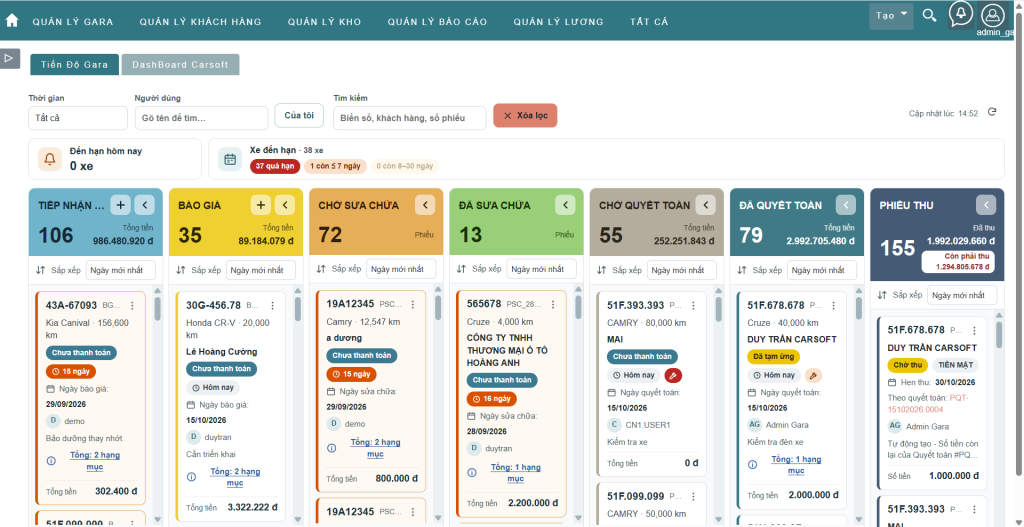1024x527 pixels.
Task: Click info icon on a dương card
Action: 332,448
